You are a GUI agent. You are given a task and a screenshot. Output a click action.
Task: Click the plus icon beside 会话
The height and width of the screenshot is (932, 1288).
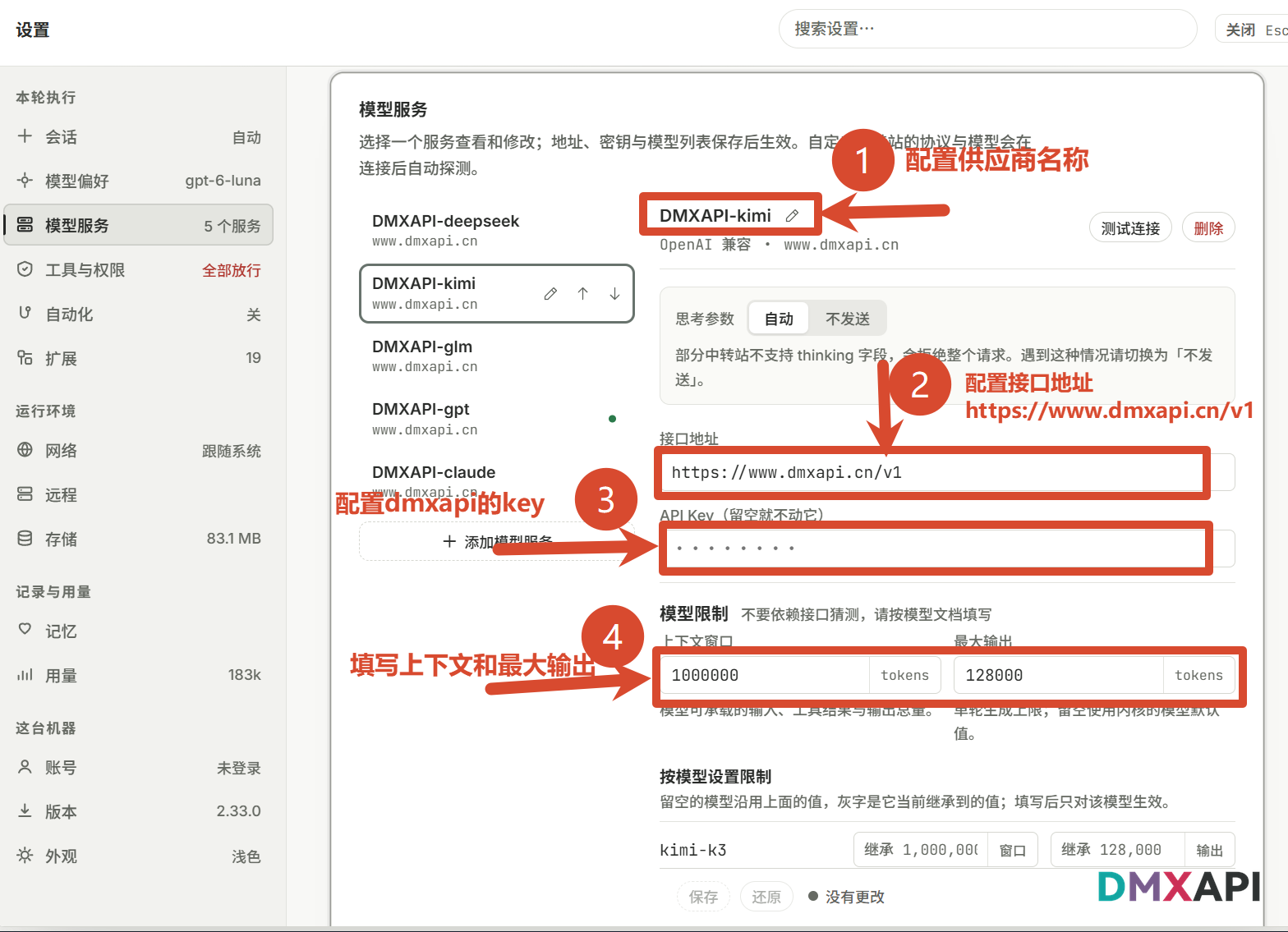pos(25,136)
